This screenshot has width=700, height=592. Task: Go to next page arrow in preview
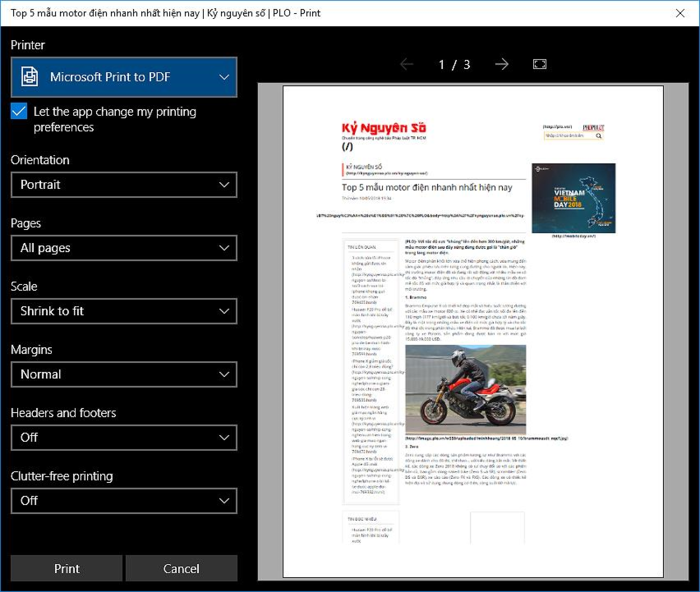coord(502,64)
